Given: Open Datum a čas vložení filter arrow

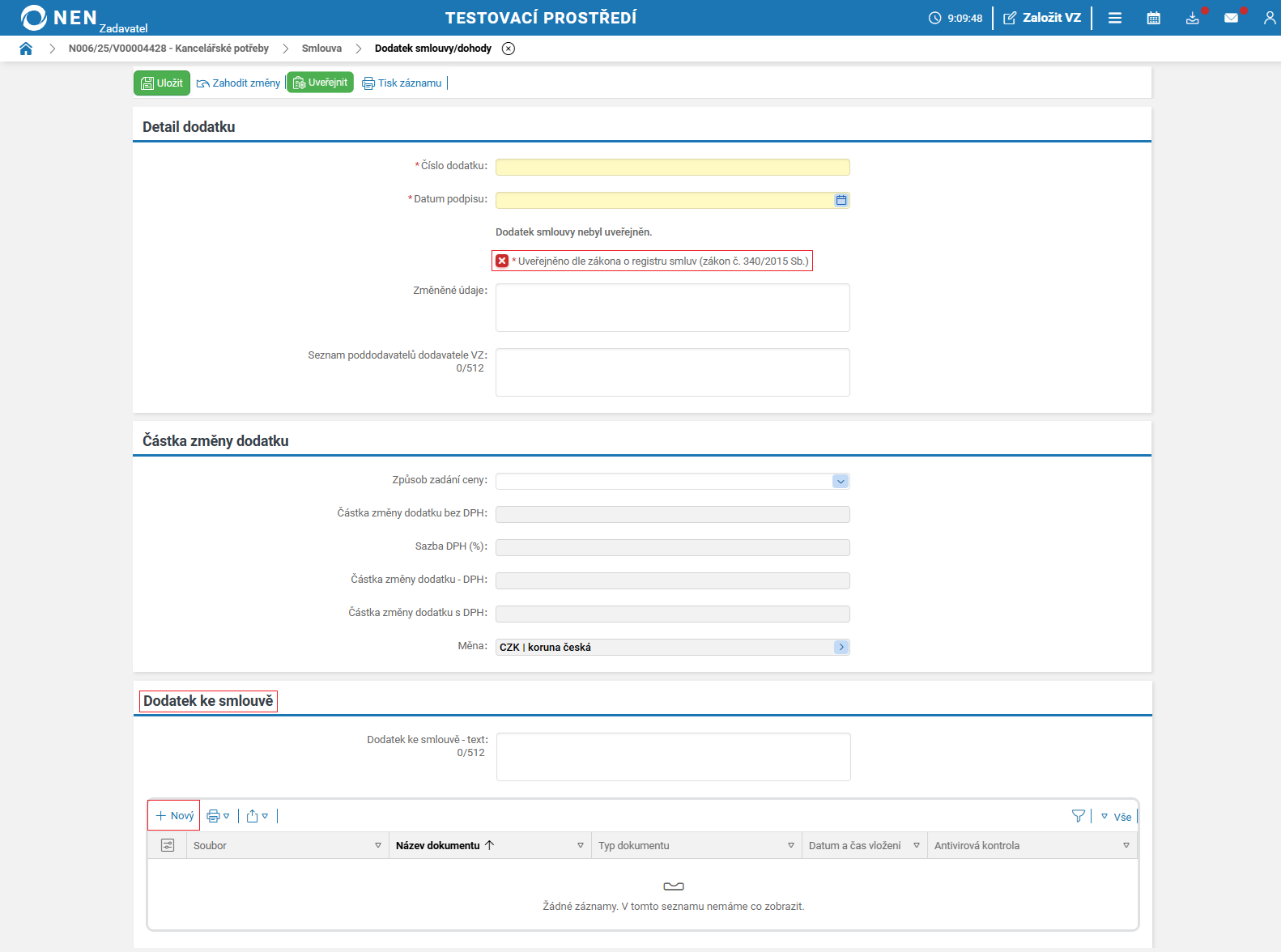Looking at the screenshot, I should click(x=917, y=845).
